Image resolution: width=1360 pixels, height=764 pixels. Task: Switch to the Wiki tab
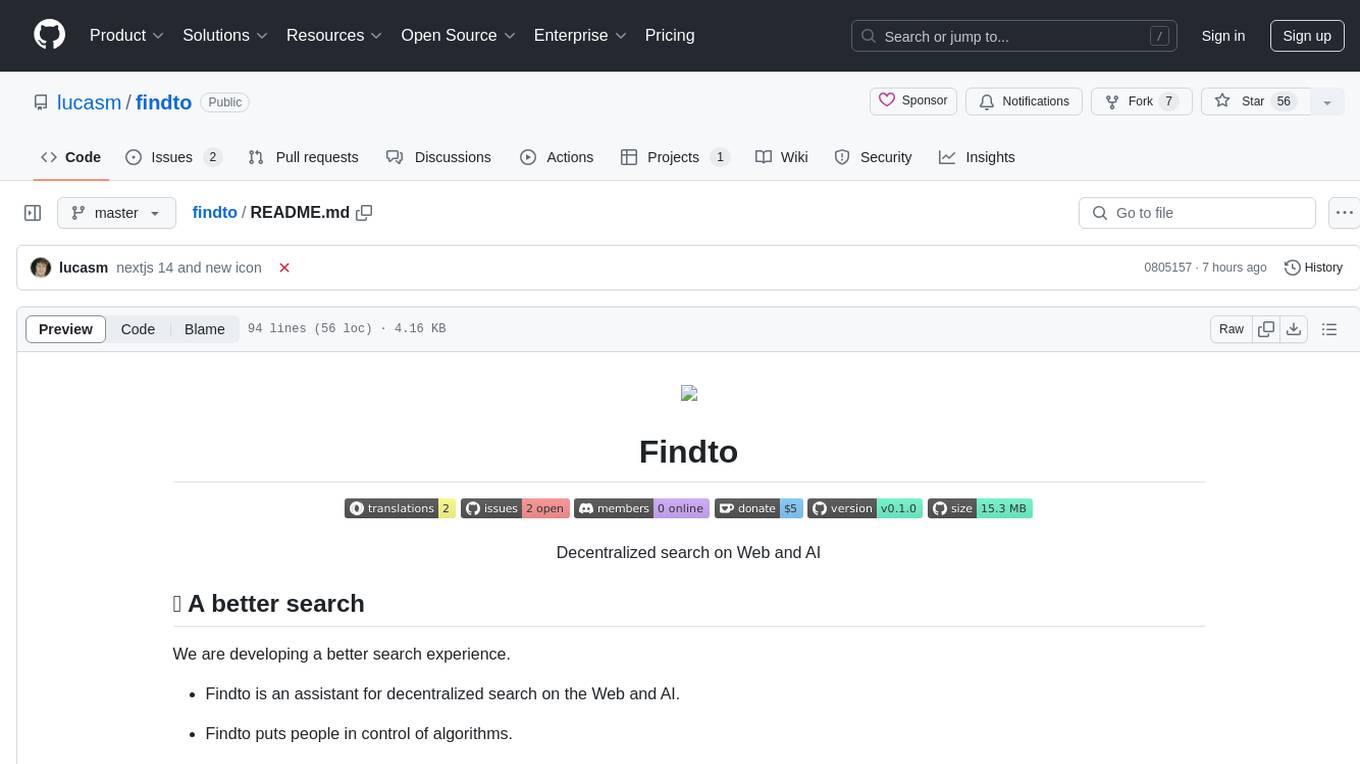click(x=782, y=157)
